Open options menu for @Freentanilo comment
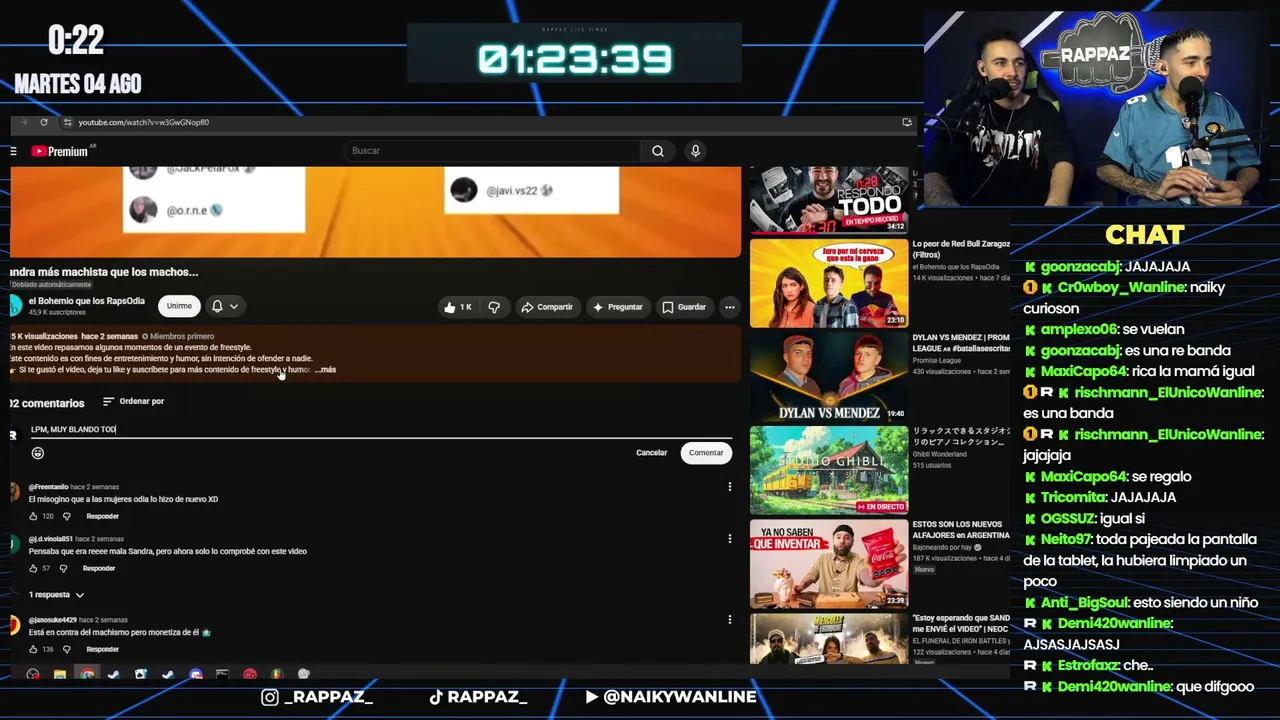 click(730, 487)
